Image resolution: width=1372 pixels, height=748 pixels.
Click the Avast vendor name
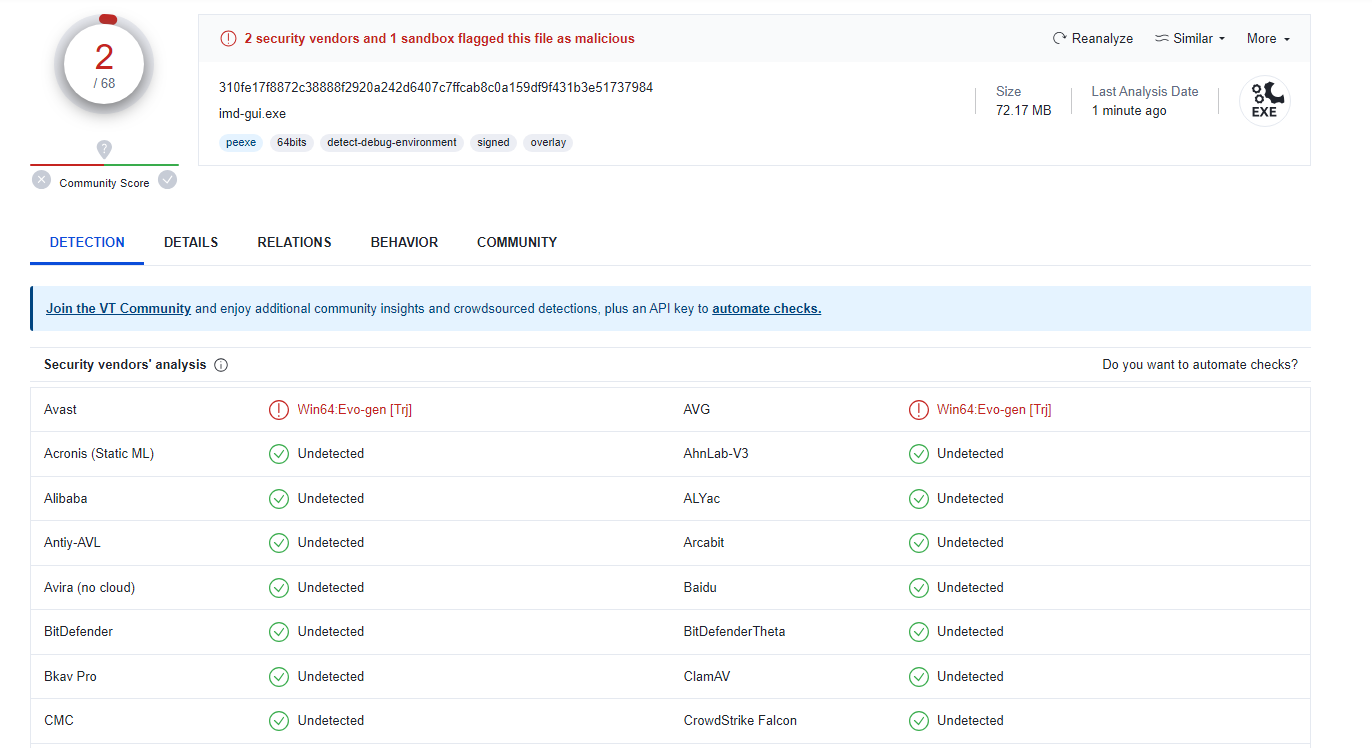coord(60,410)
